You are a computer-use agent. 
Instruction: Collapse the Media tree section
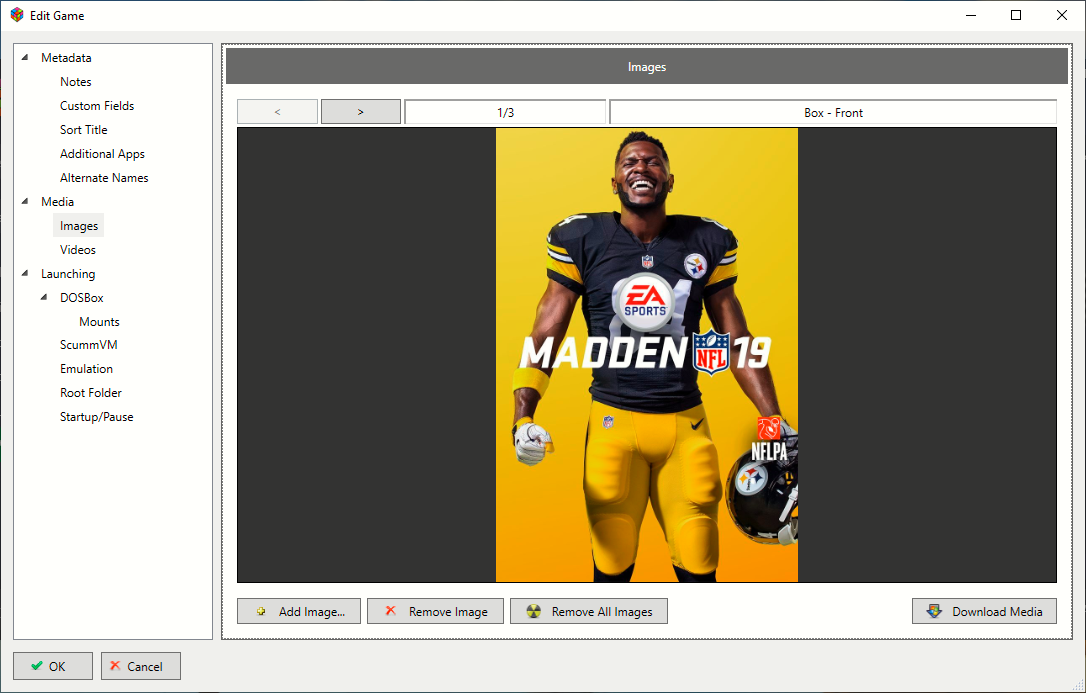(x=25, y=201)
